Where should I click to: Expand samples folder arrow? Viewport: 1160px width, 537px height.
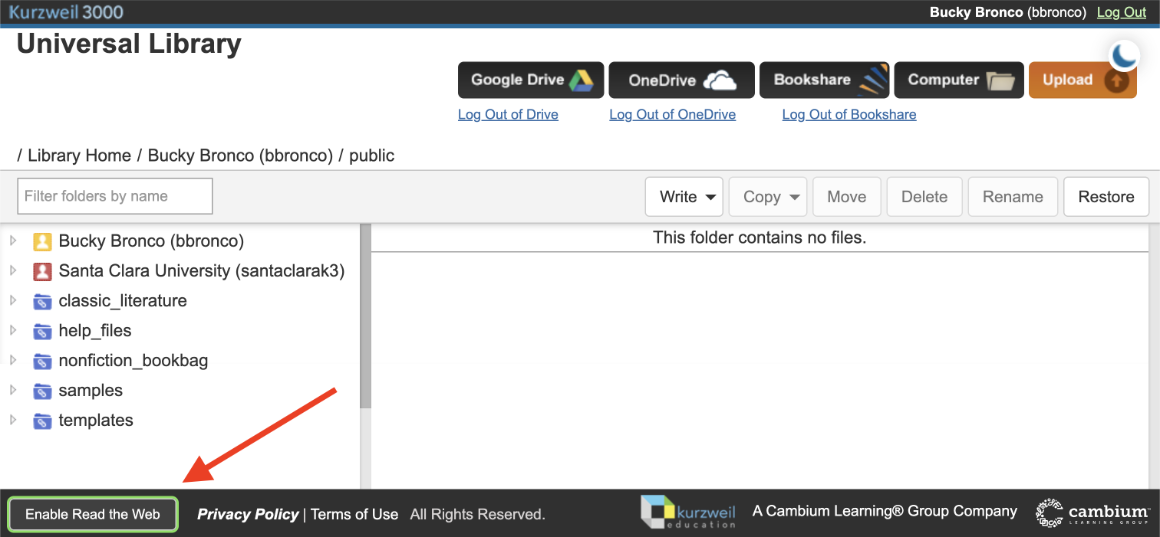(13, 390)
